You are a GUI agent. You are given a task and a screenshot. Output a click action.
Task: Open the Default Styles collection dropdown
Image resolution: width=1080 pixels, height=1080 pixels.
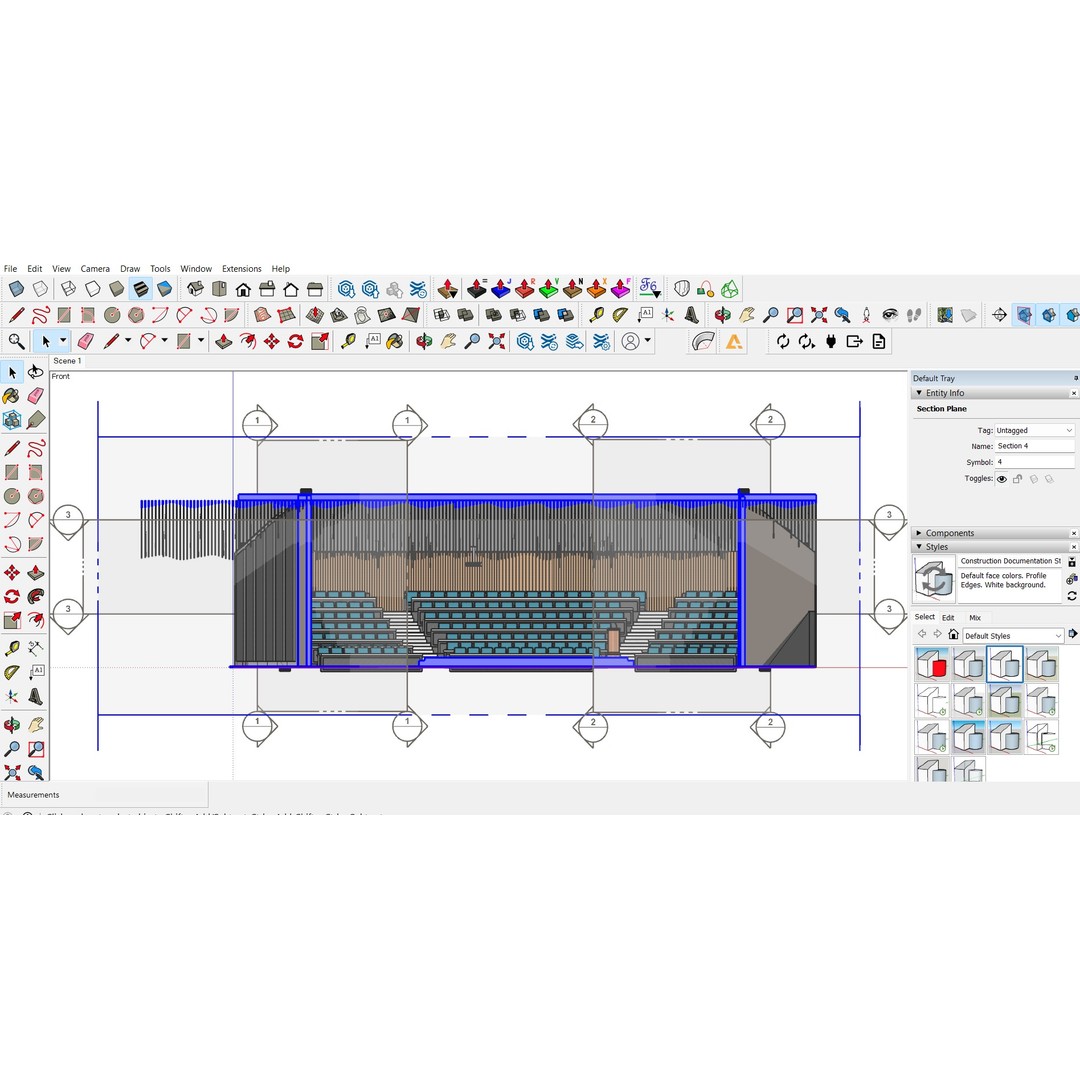point(1012,635)
